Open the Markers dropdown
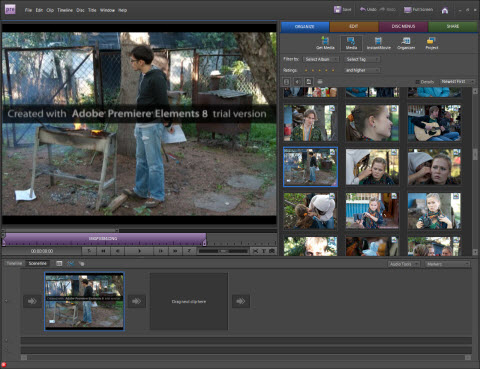The width and height of the screenshot is (480, 369). pyautogui.click(x=448, y=264)
